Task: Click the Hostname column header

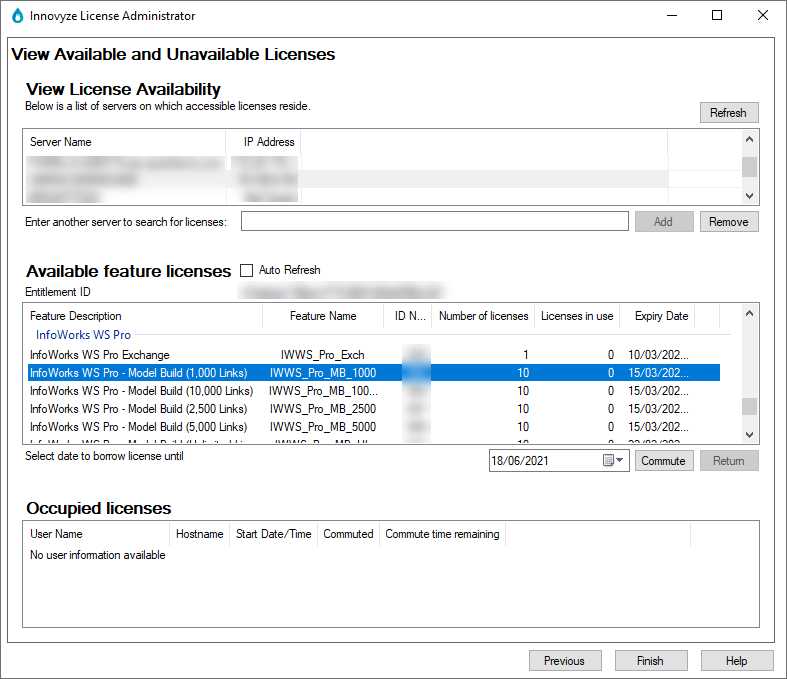Action: (x=200, y=534)
